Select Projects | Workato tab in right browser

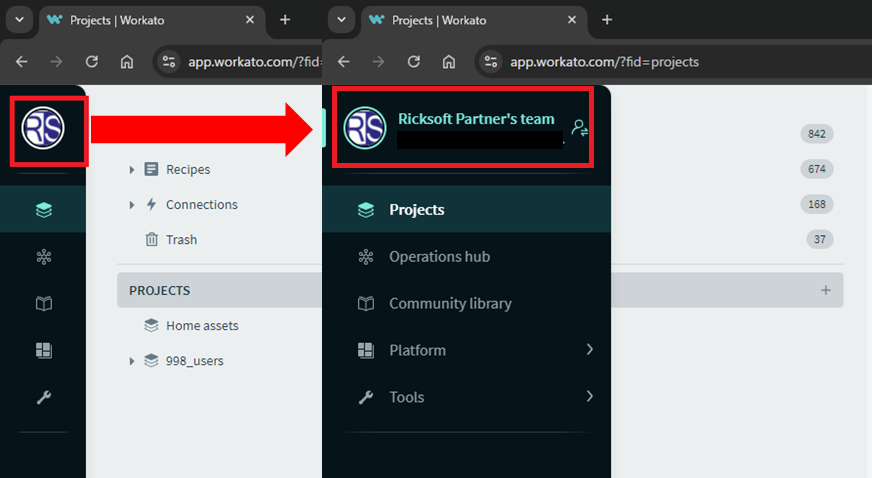pyautogui.click(x=473, y=21)
